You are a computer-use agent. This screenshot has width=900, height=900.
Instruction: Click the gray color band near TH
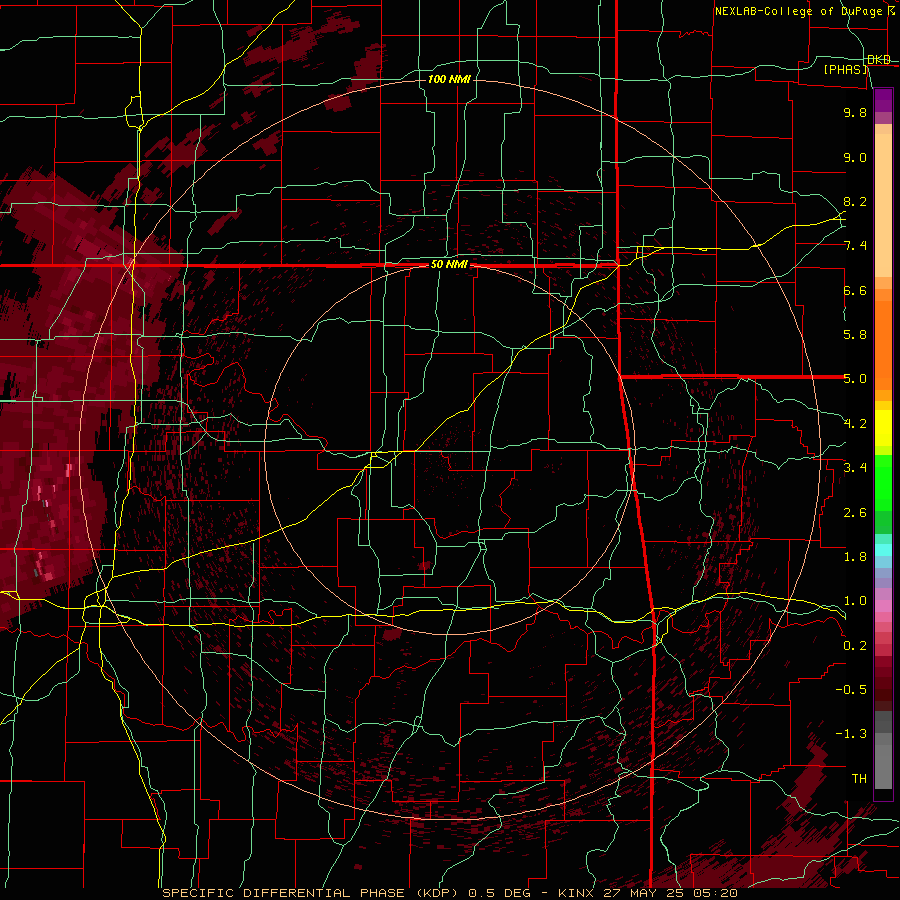[883, 766]
